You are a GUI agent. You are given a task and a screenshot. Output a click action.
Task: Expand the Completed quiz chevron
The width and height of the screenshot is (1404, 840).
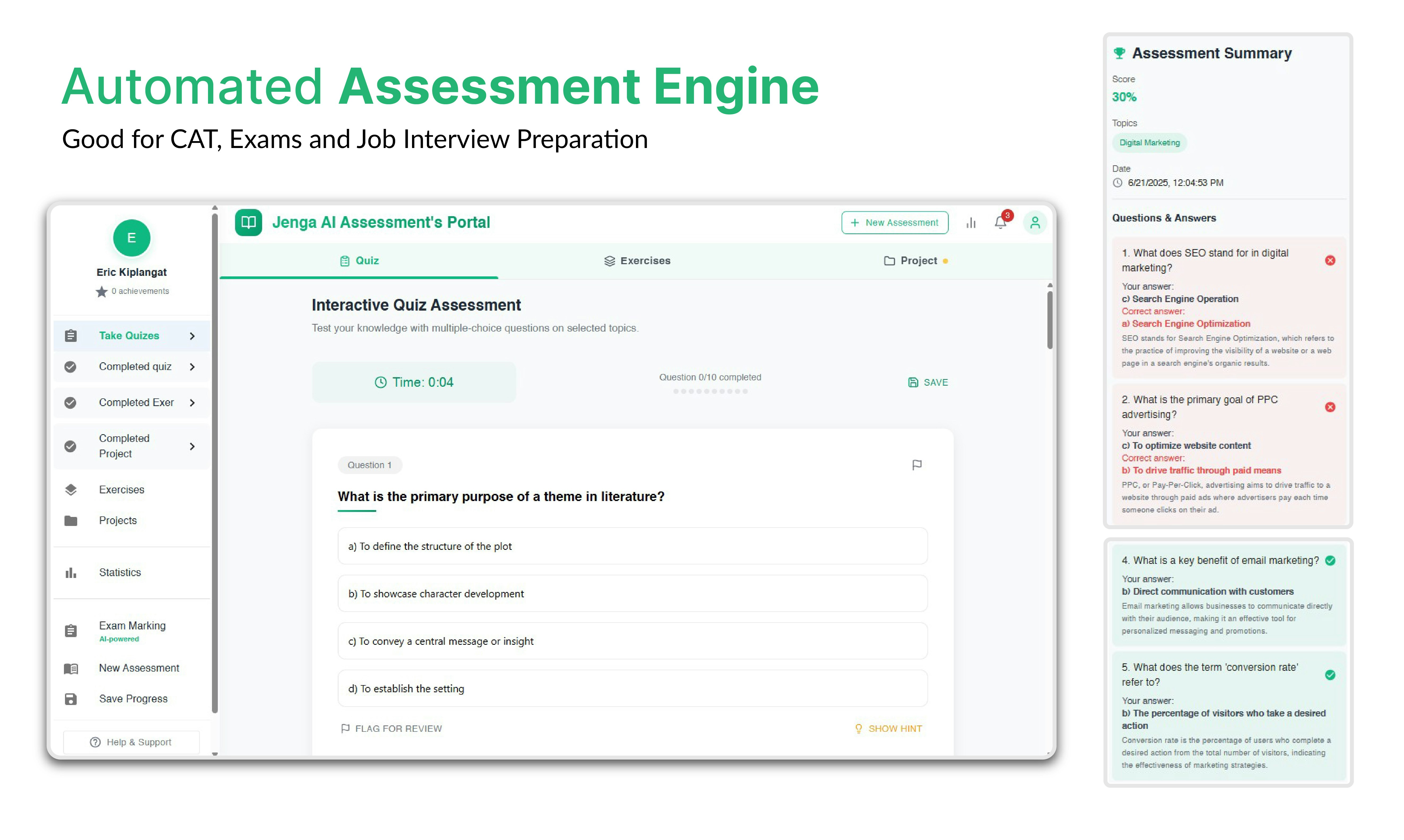pyautogui.click(x=193, y=367)
